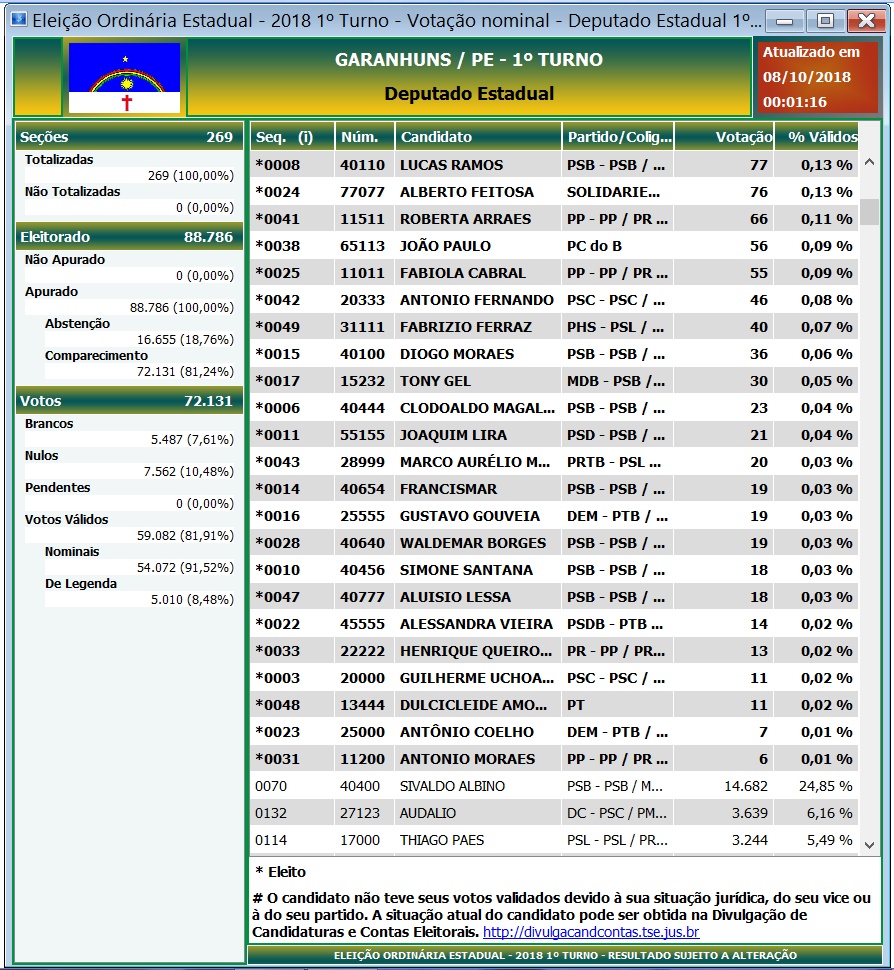894x970 pixels.
Task: Select the DULCICLEIDE AMO... row
Action: (x=554, y=705)
